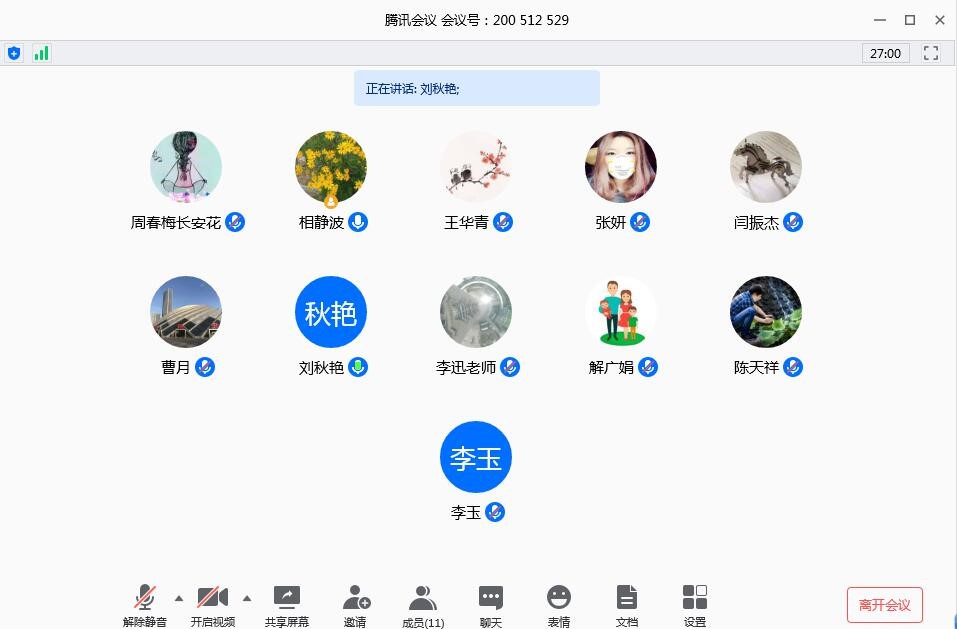The image size is (957, 629).
Task: Click 李玉's blue name avatar
Action: coord(476,457)
